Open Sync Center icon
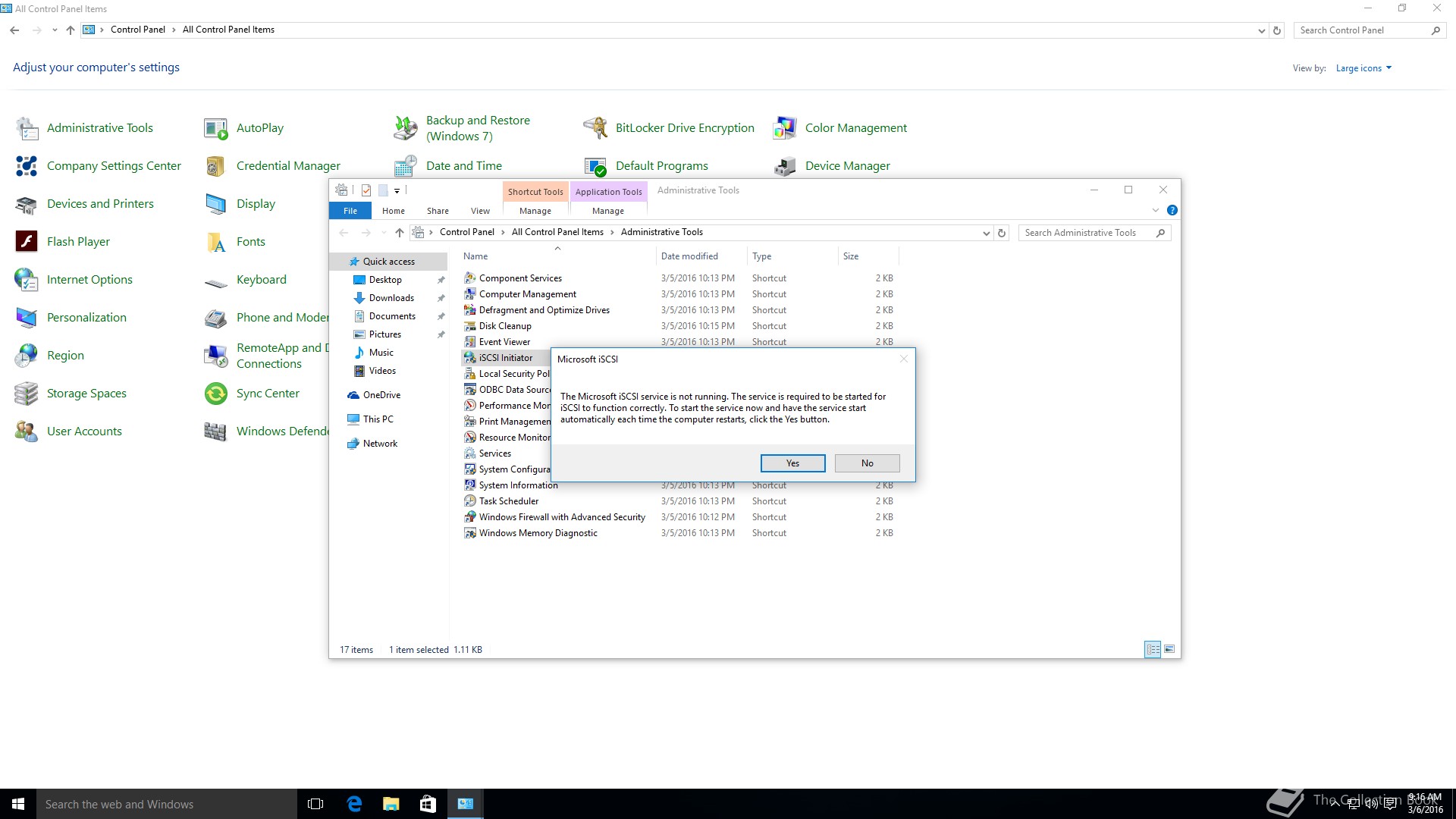 click(216, 394)
